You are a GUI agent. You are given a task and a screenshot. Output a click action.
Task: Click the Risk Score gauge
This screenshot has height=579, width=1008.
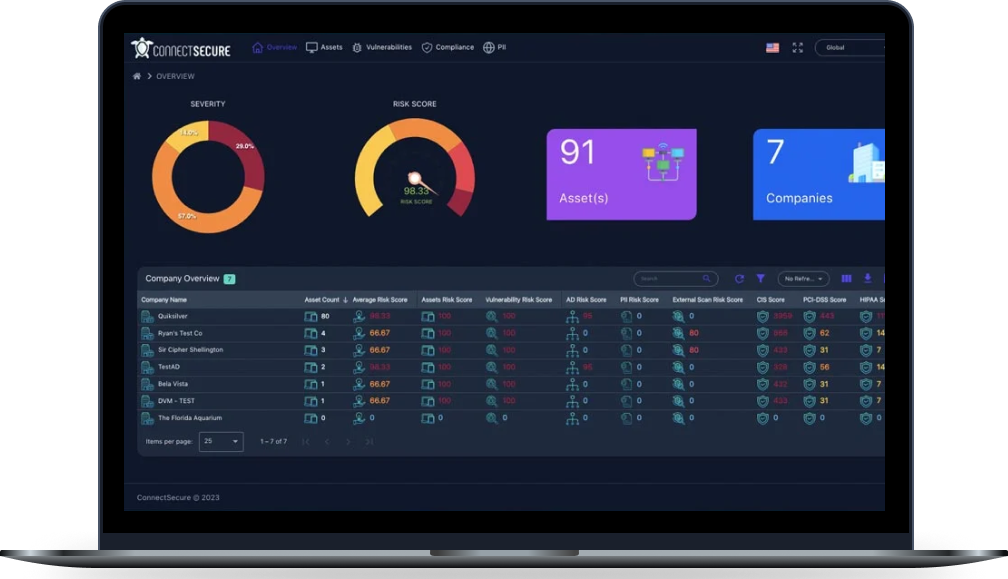[x=415, y=168]
